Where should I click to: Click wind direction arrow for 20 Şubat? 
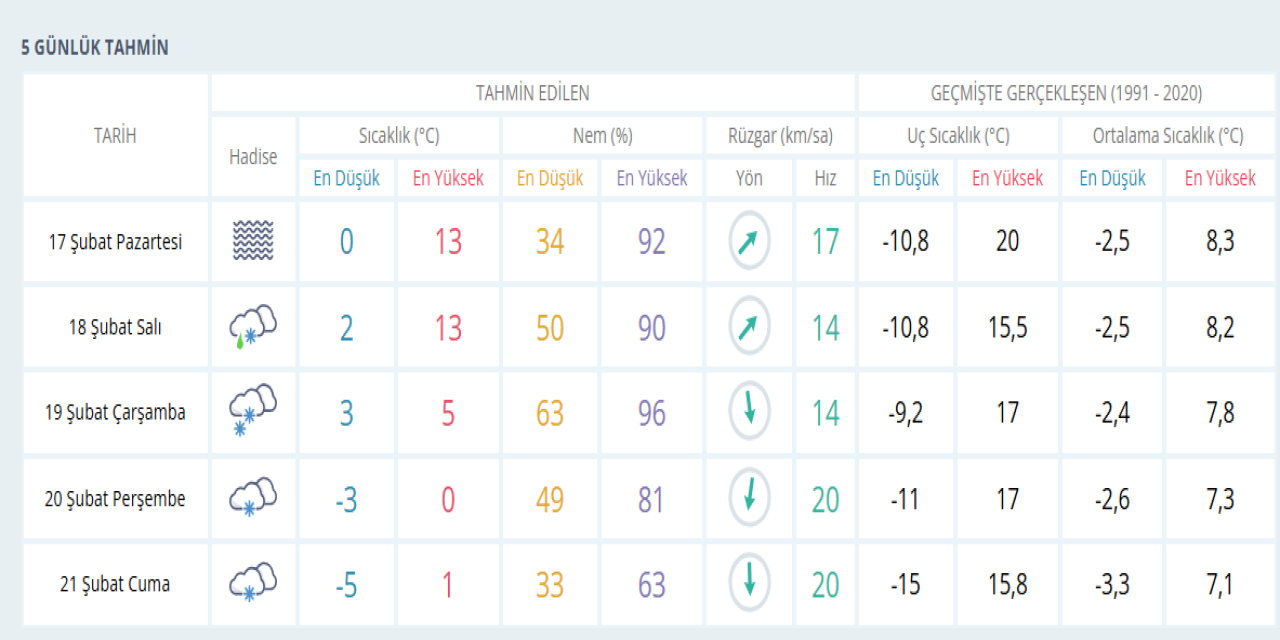749,497
